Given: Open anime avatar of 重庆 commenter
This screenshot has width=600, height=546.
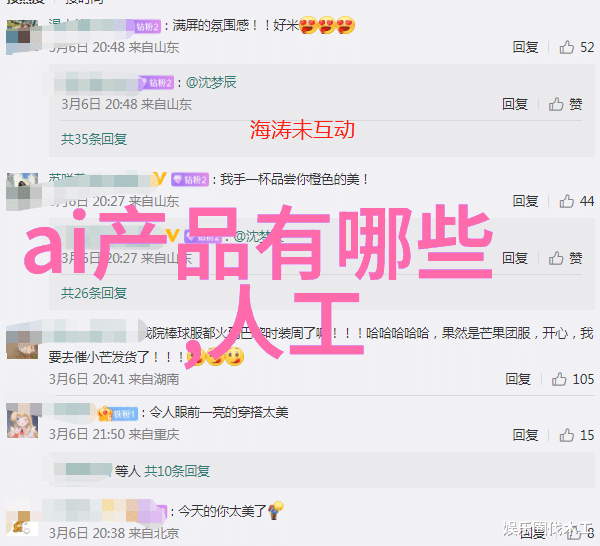Looking at the screenshot, I should click(x=22, y=423).
